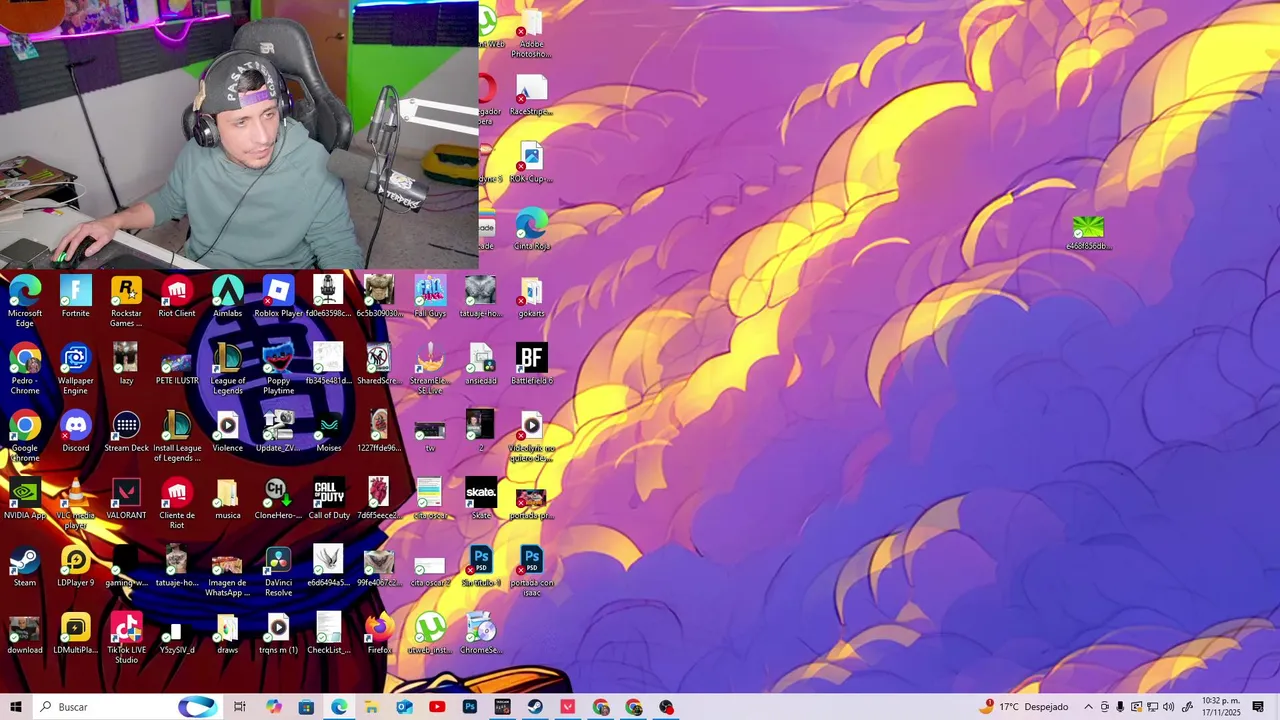The height and width of the screenshot is (720, 1280).
Task: Select the League of Legends icon
Action: [x=228, y=368]
